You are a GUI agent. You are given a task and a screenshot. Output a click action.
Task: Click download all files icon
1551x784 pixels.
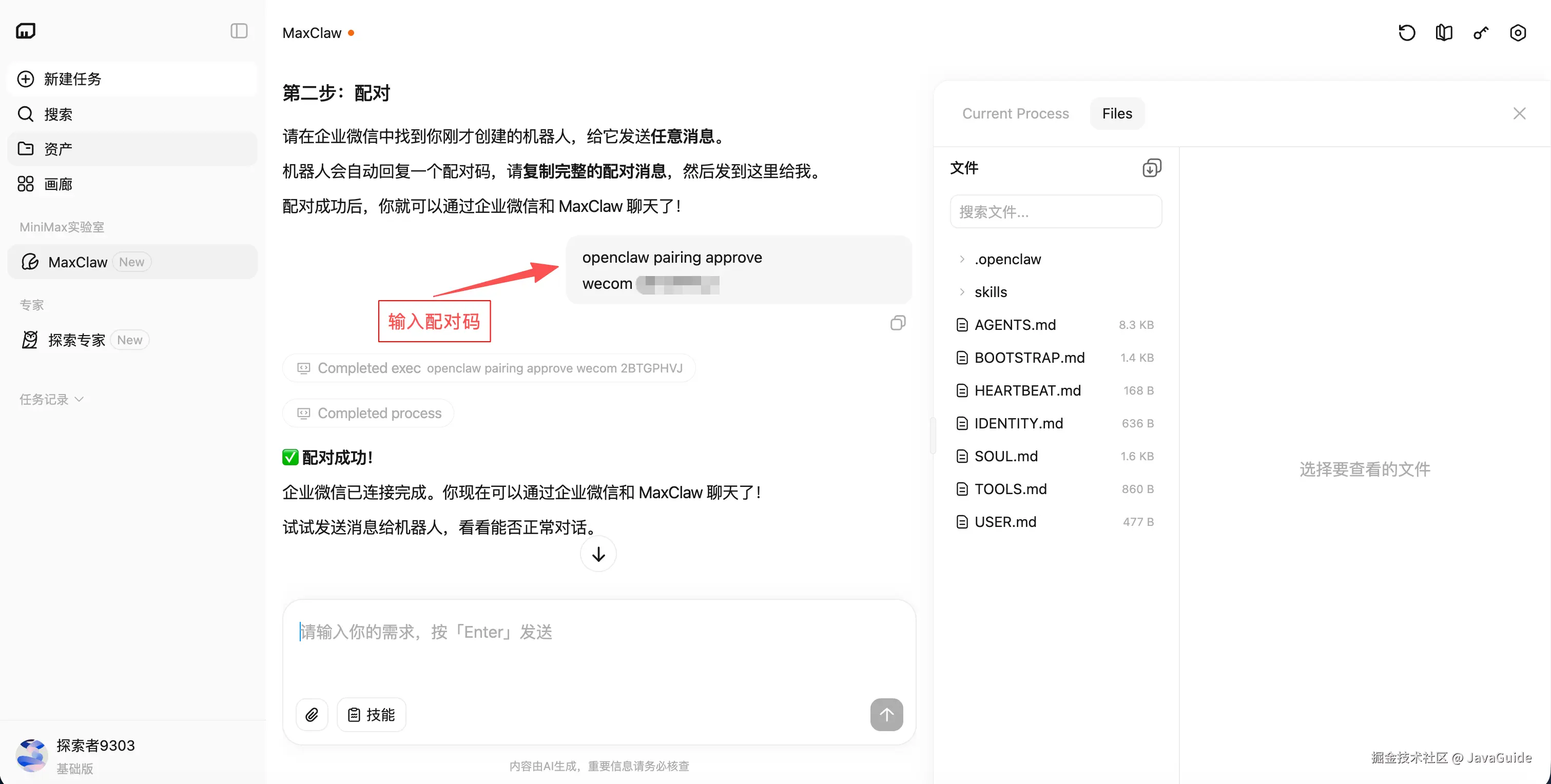[1151, 168]
